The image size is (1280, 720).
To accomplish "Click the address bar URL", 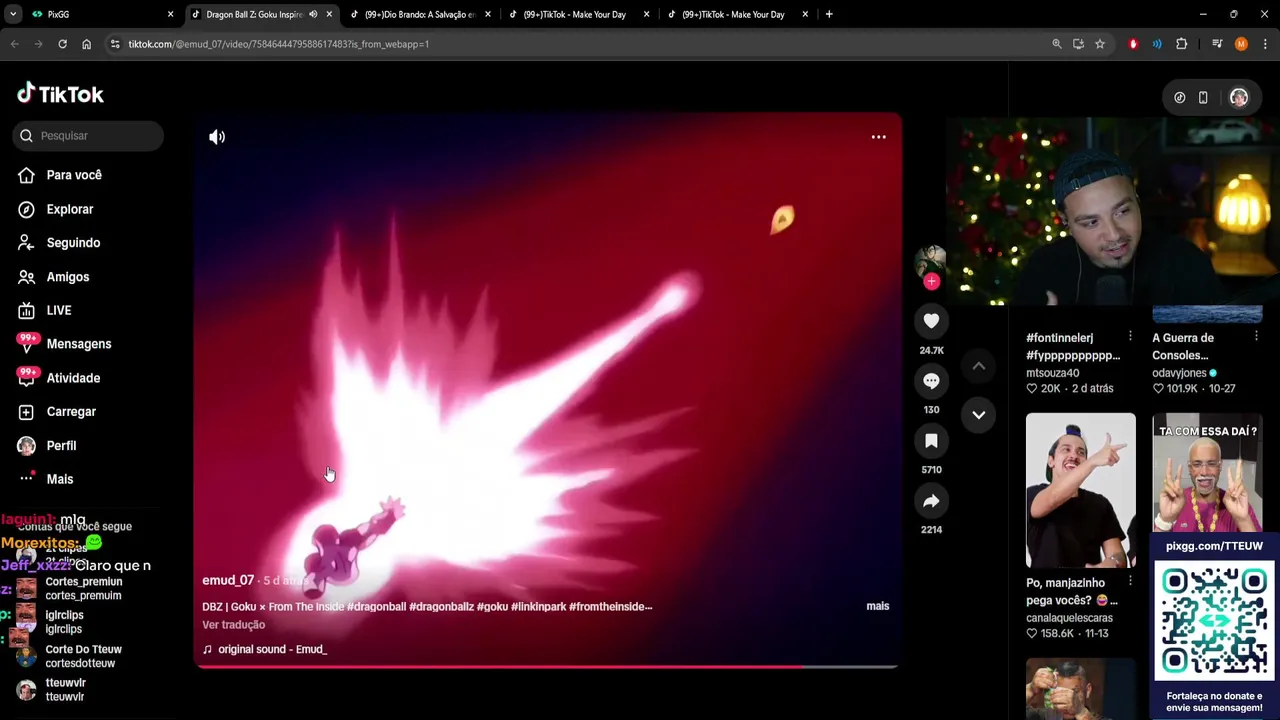I will (278, 44).
